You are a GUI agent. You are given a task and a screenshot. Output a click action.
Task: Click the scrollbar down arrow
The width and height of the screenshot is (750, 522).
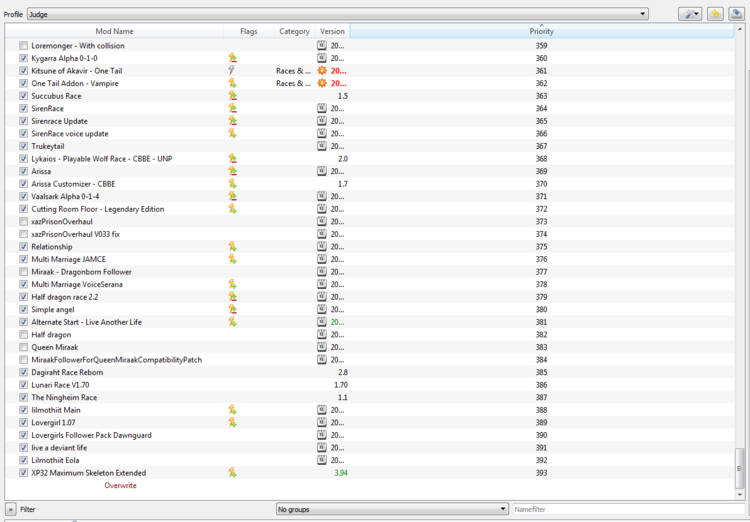coord(739,495)
